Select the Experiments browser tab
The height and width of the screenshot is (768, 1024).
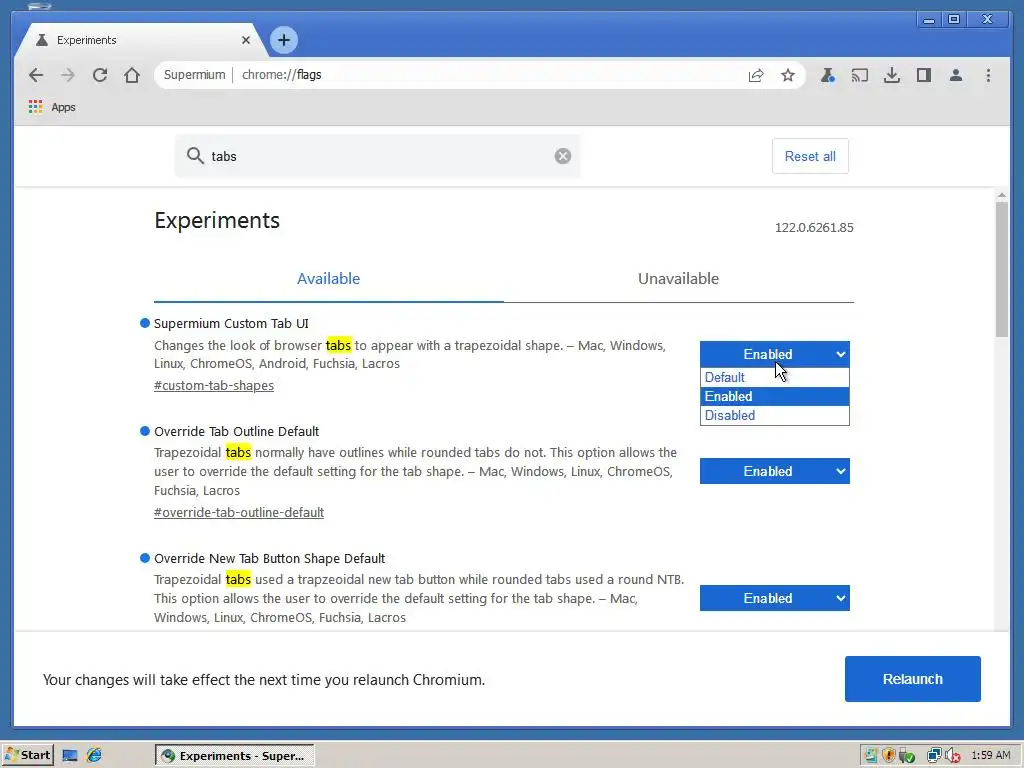(140, 40)
